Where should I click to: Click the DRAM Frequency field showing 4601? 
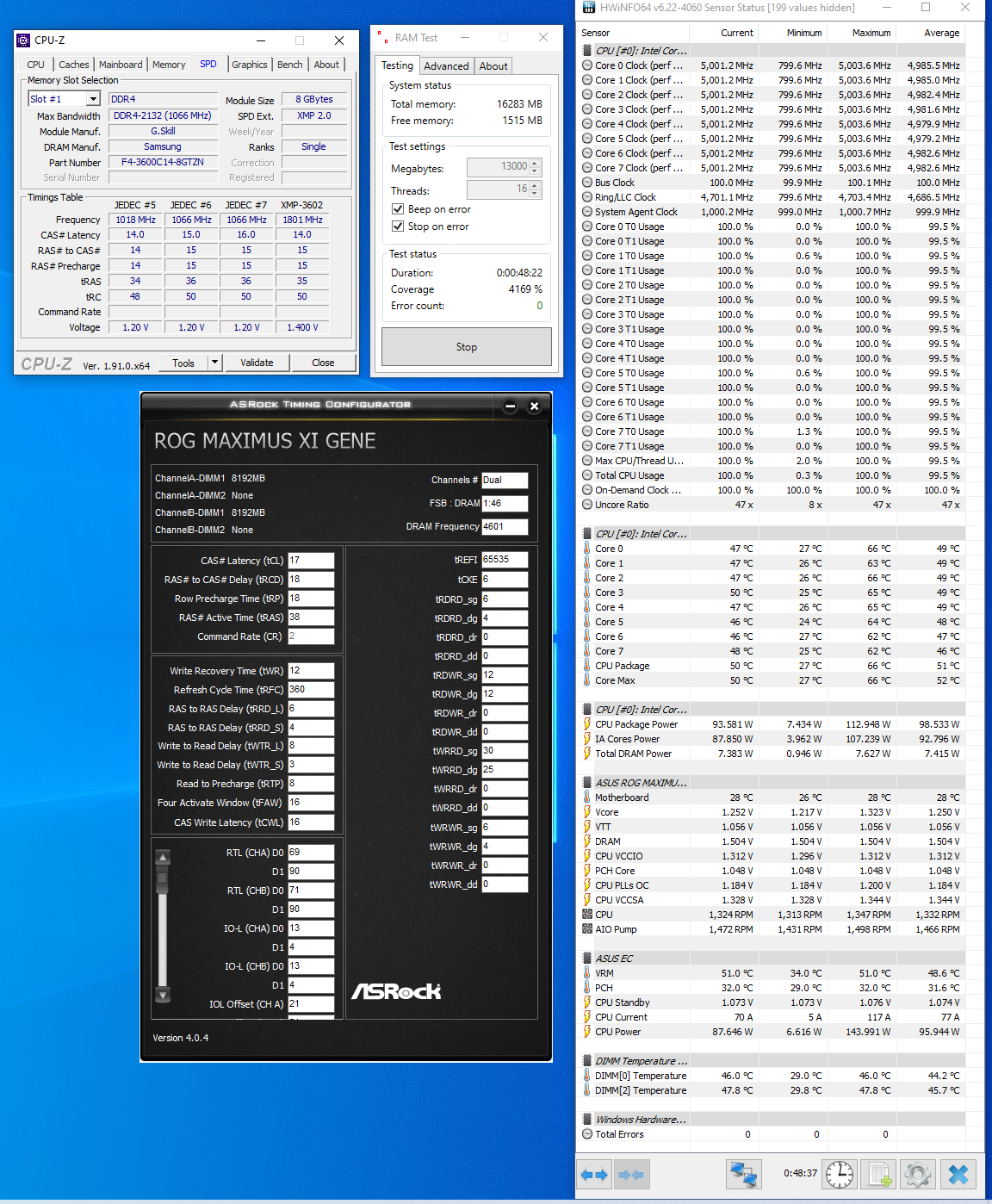(x=505, y=526)
